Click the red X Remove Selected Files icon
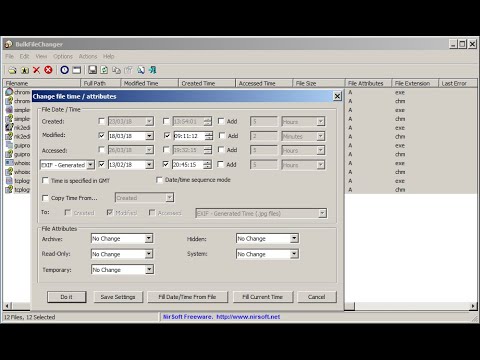Viewport: 480px width, 360px height. click(x=36, y=70)
